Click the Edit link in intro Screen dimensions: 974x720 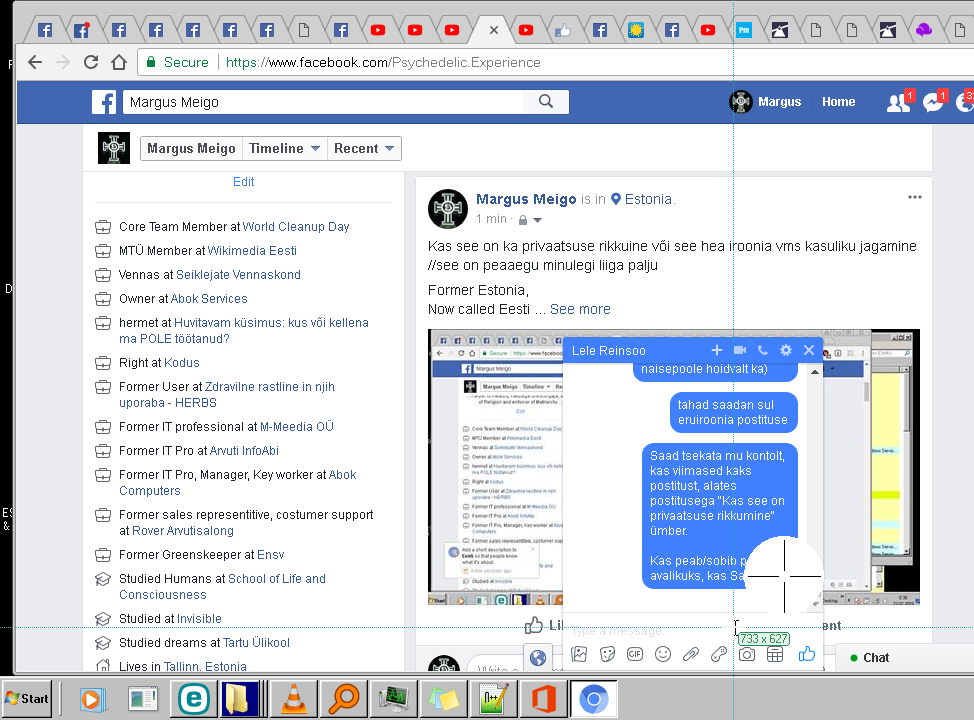[x=244, y=181]
